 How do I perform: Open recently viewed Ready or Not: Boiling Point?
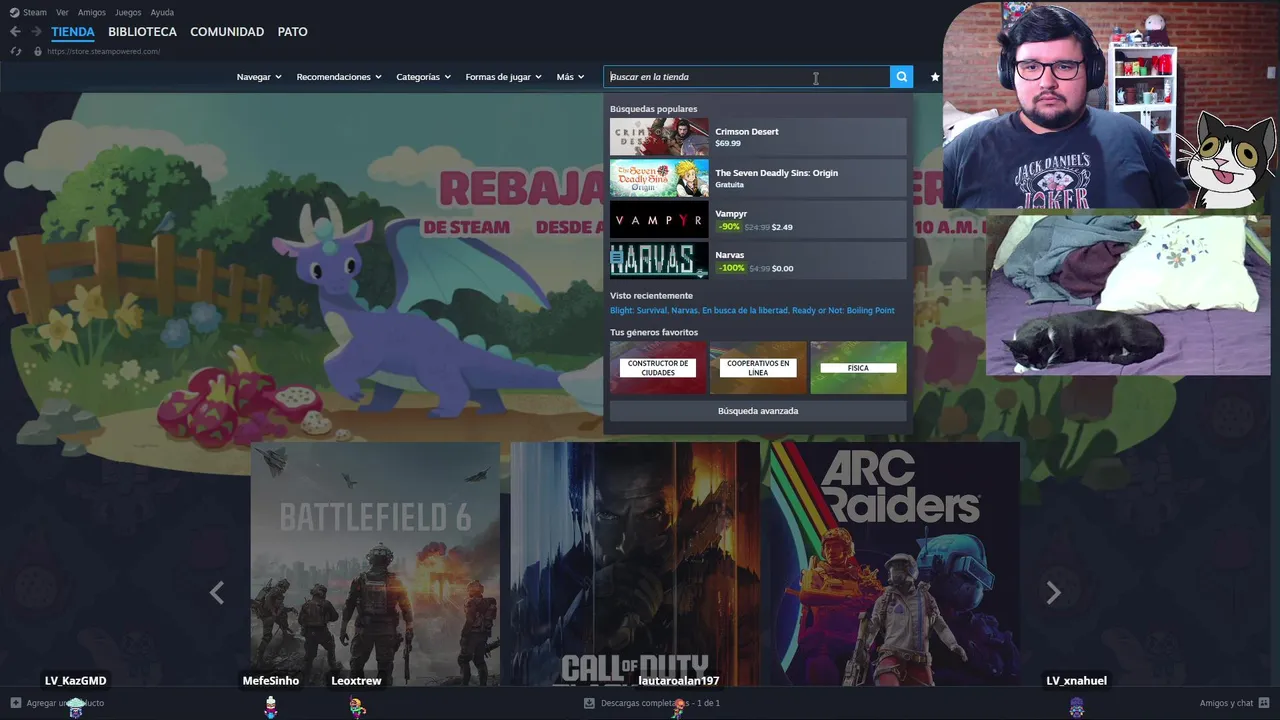[x=843, y=311]
